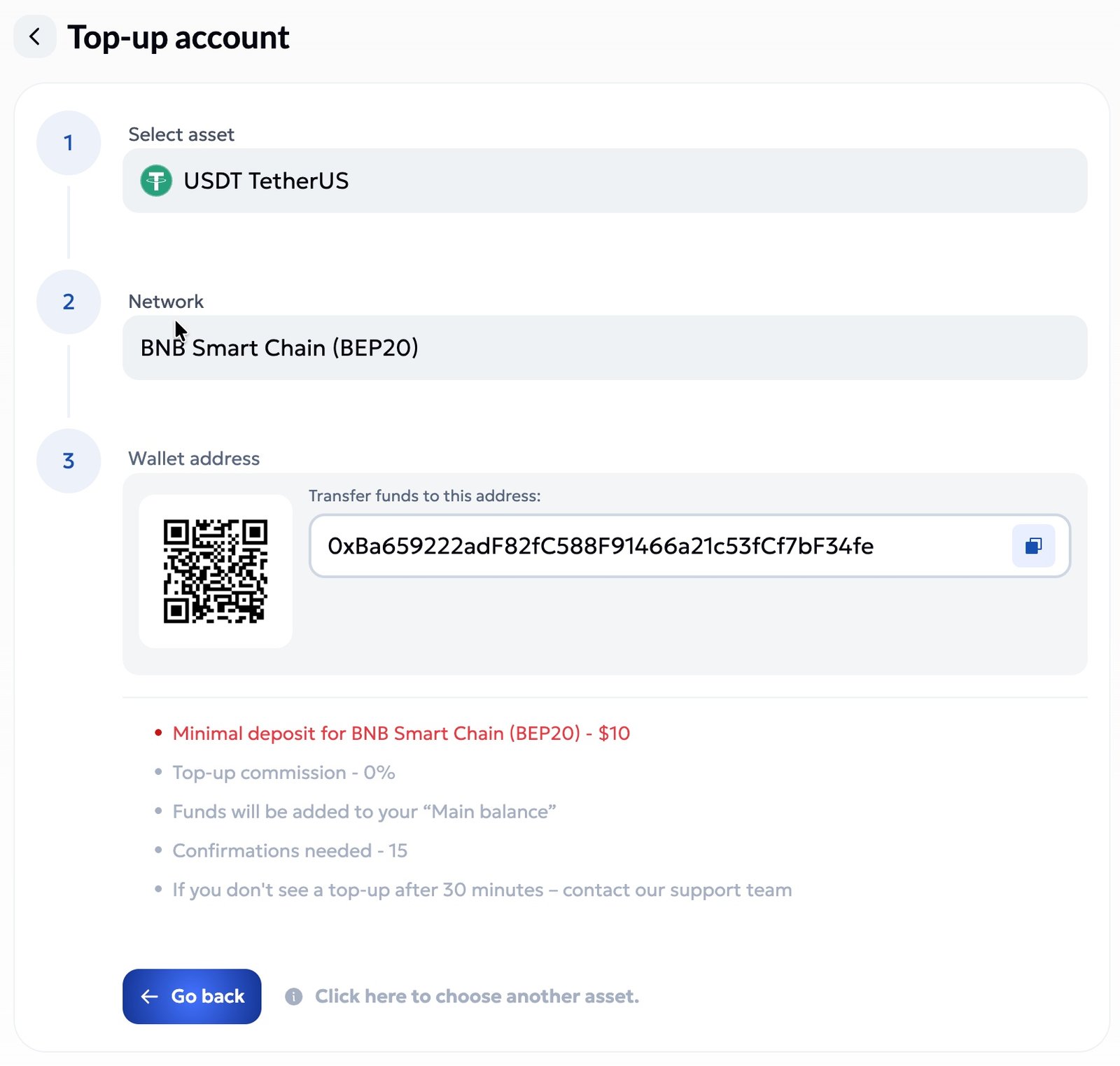Click inside the wallet address field
The image size is (1120, 1066).
(x=658, y=546)
